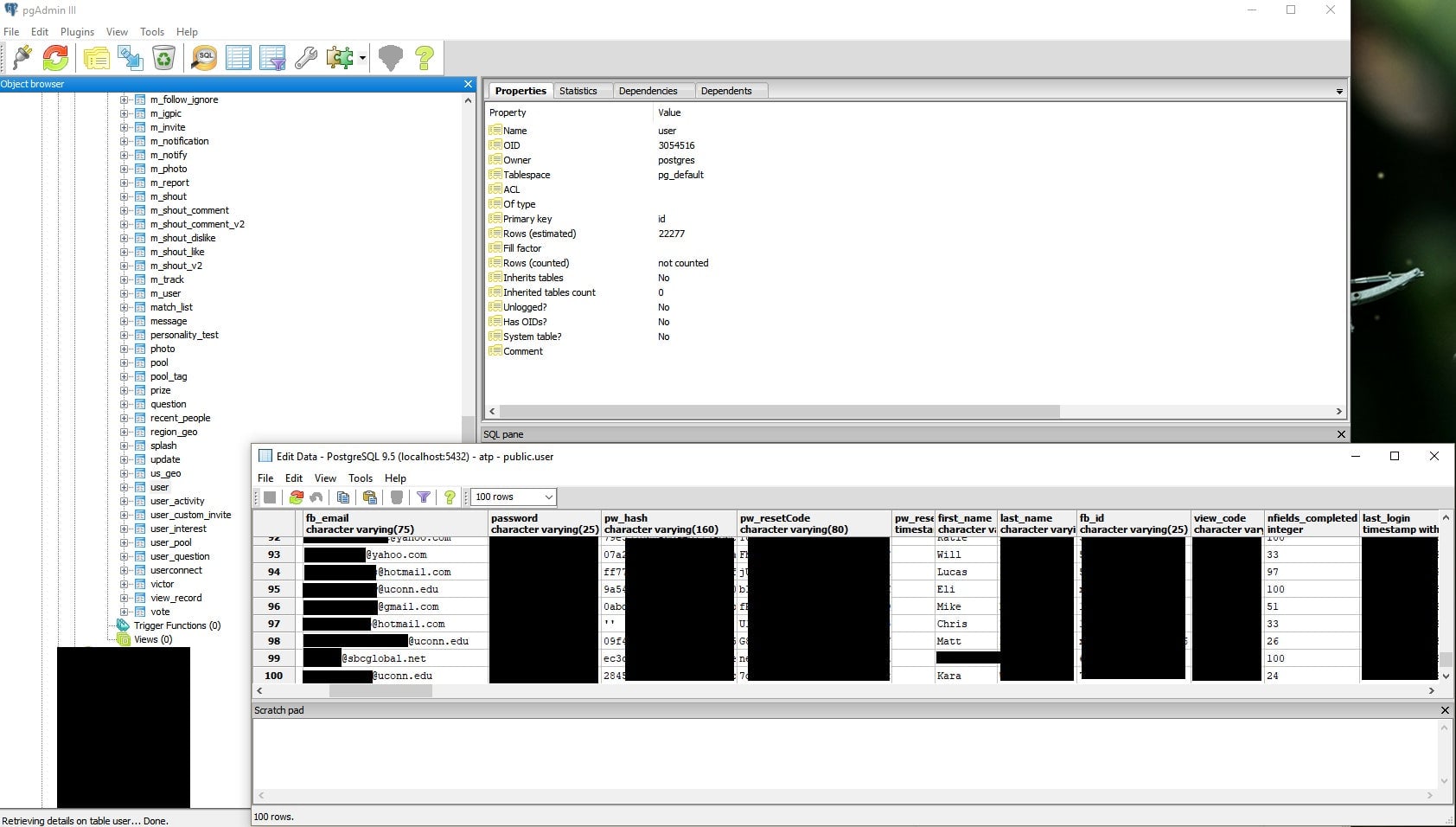View data of selected table with grid icon
The width and height of the screenshot is (1456, 827).
239,58
